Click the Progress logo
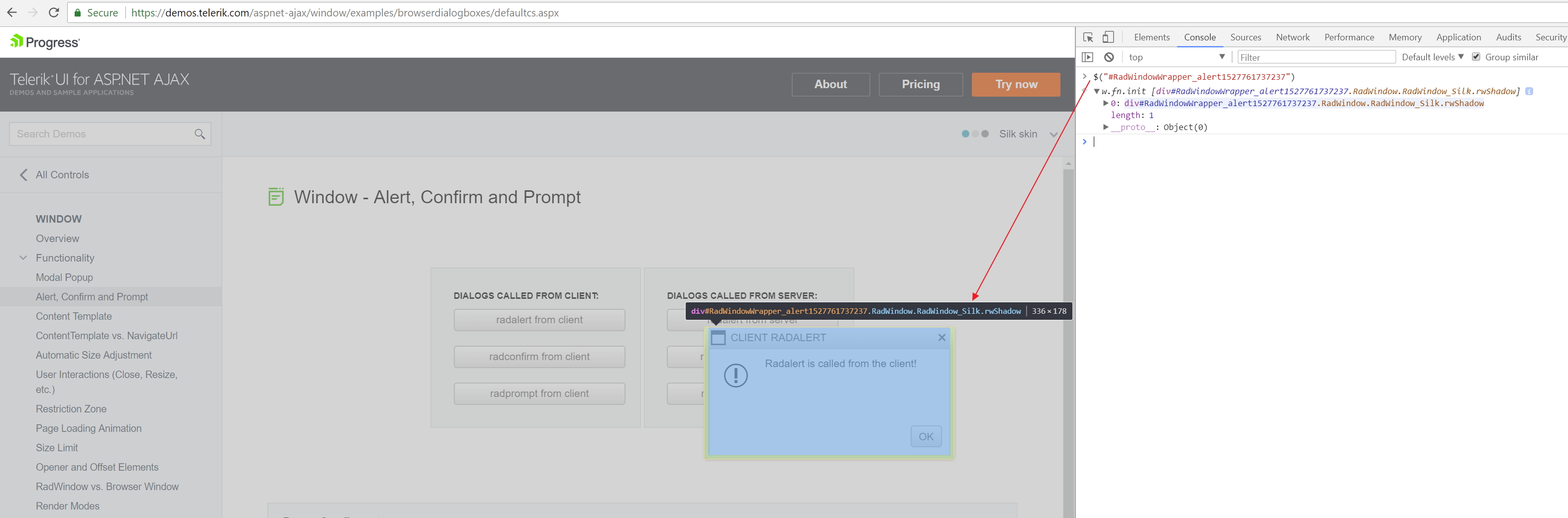This screenshot has height=518, width=1568. 44,42
